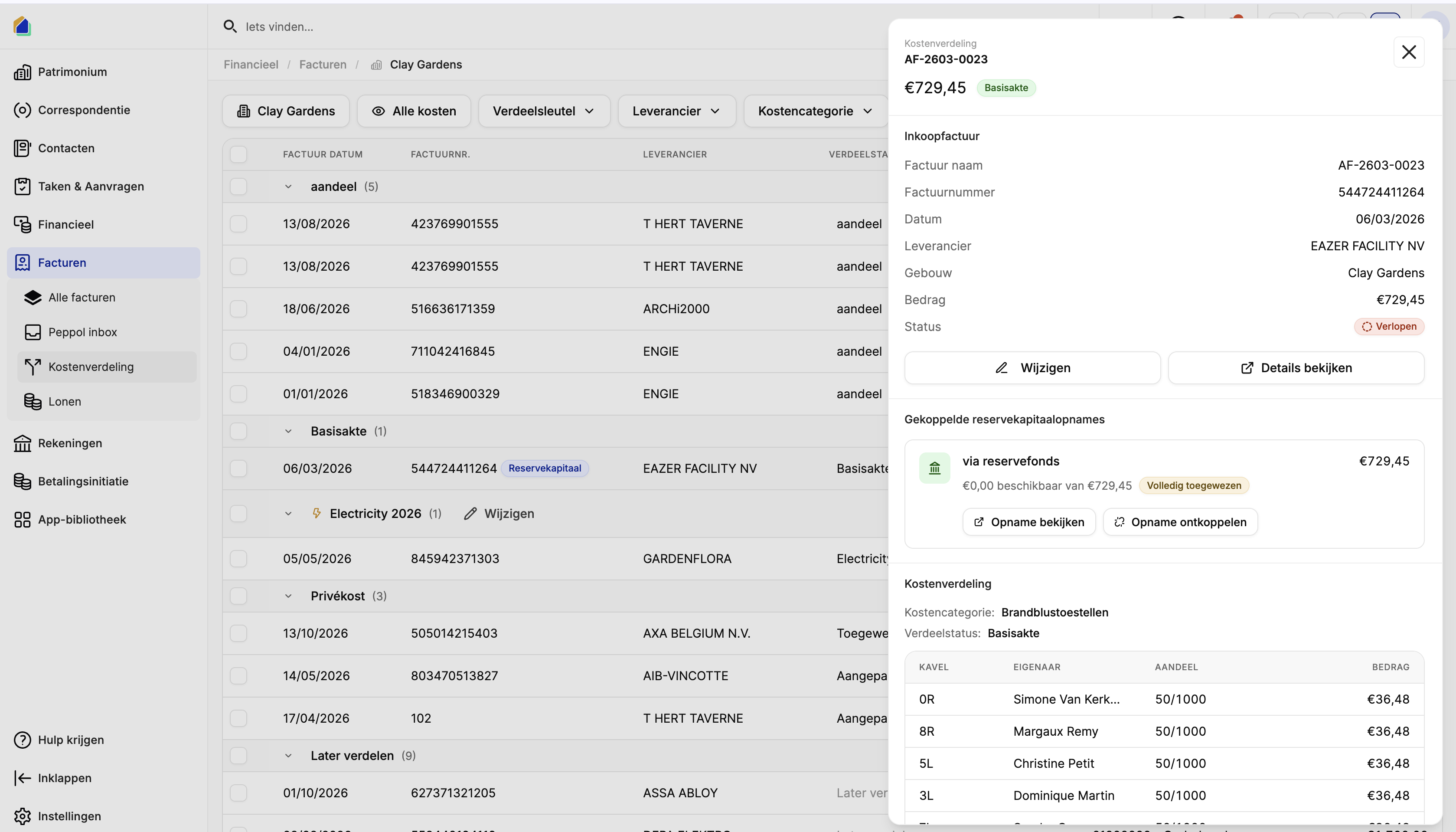Click the search magnifier icon
This screenshot has width=1456, height=832.
[x=230, y=26]
